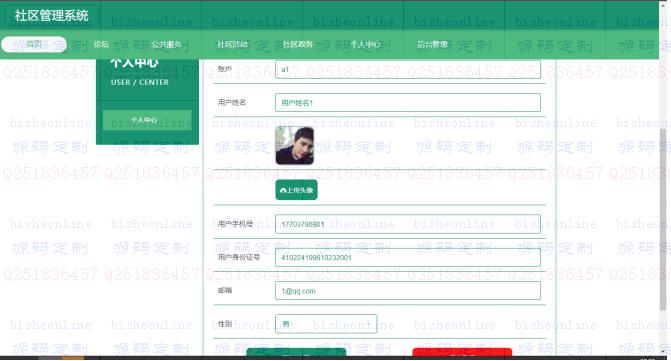Open the 社区活动 nav menu

(232, 44)
